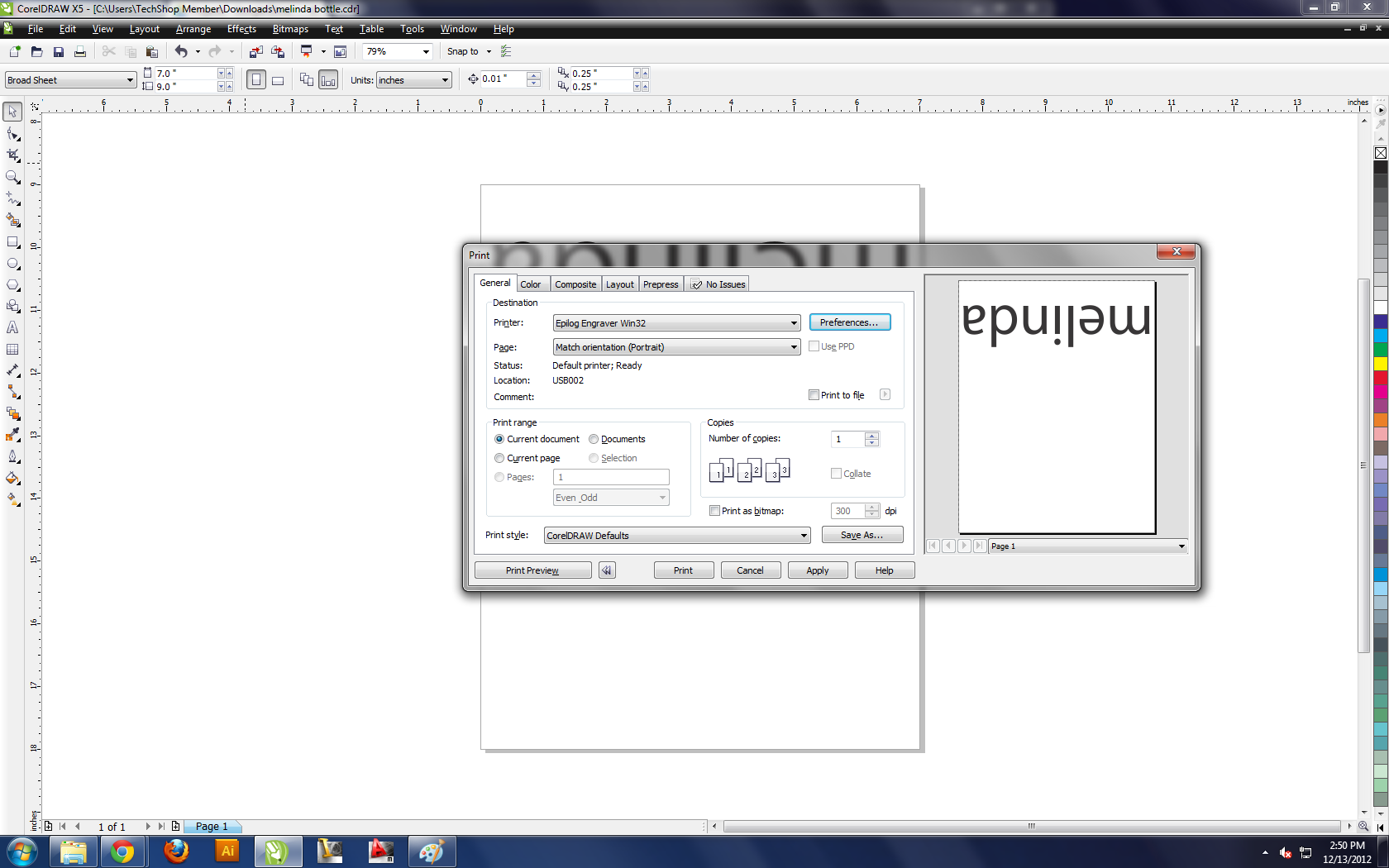Click the Save floppy disk icon
Image resolution: width=1389 pixels, height=868 pixels.
click(58, 51)
